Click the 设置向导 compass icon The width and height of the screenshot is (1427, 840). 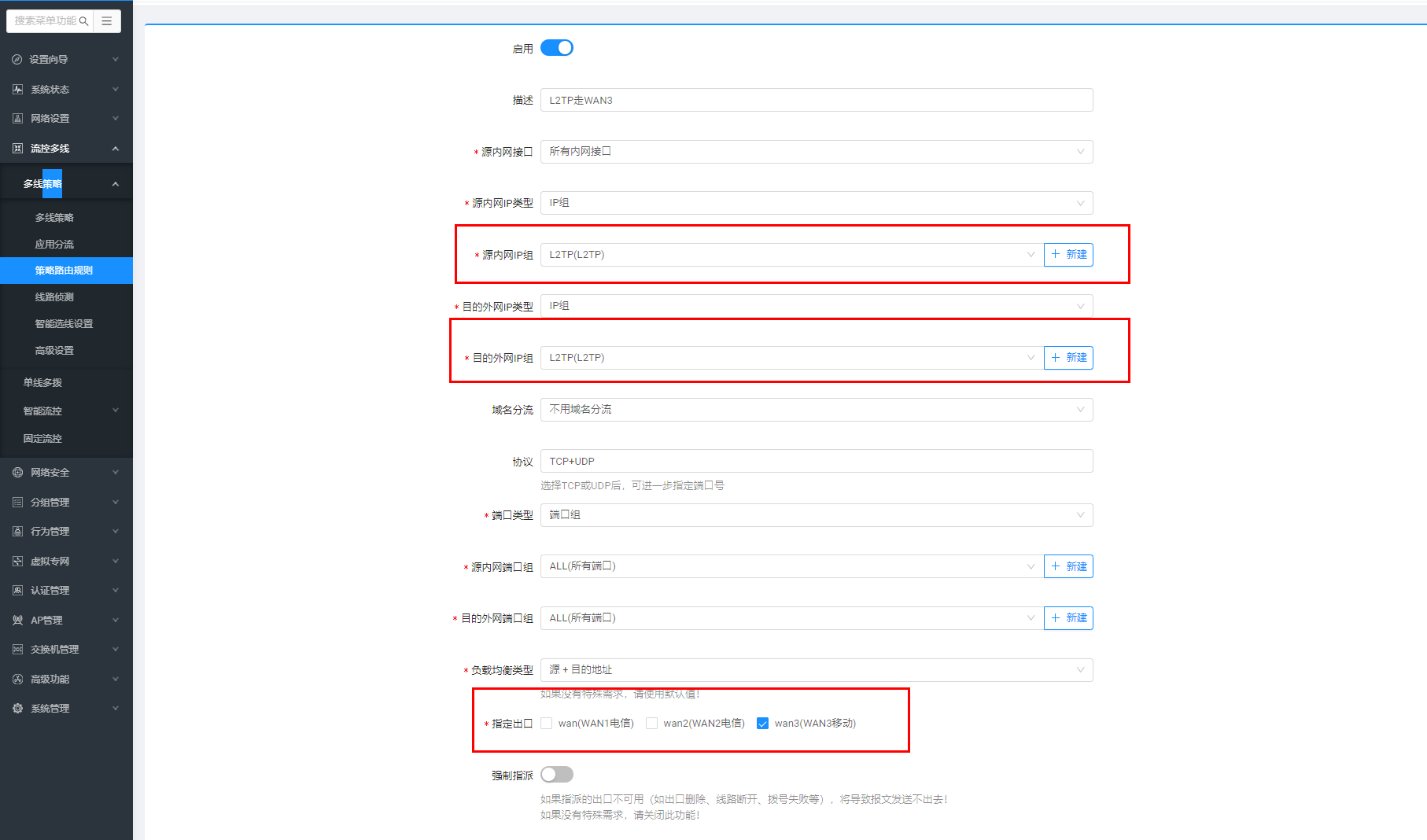(17, 60)
